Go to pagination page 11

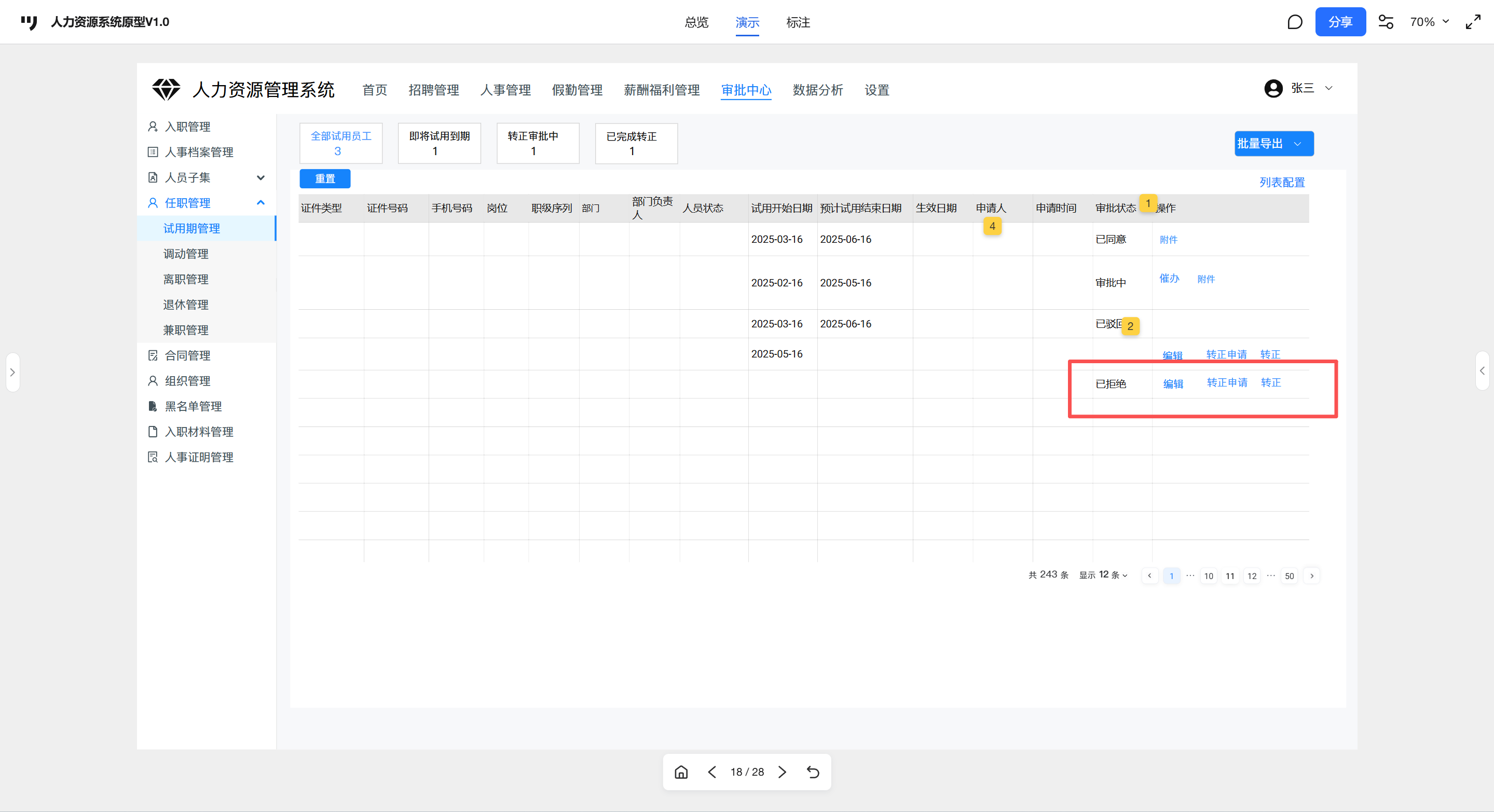pyautogui.click(x=1229, y=576)
